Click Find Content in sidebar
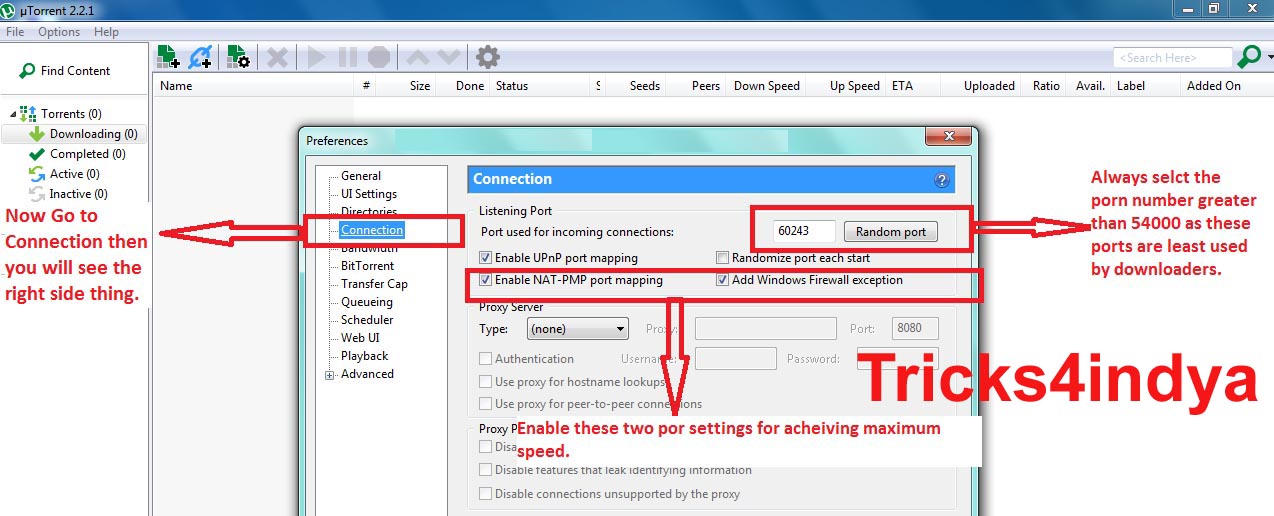 pos(65,71)
